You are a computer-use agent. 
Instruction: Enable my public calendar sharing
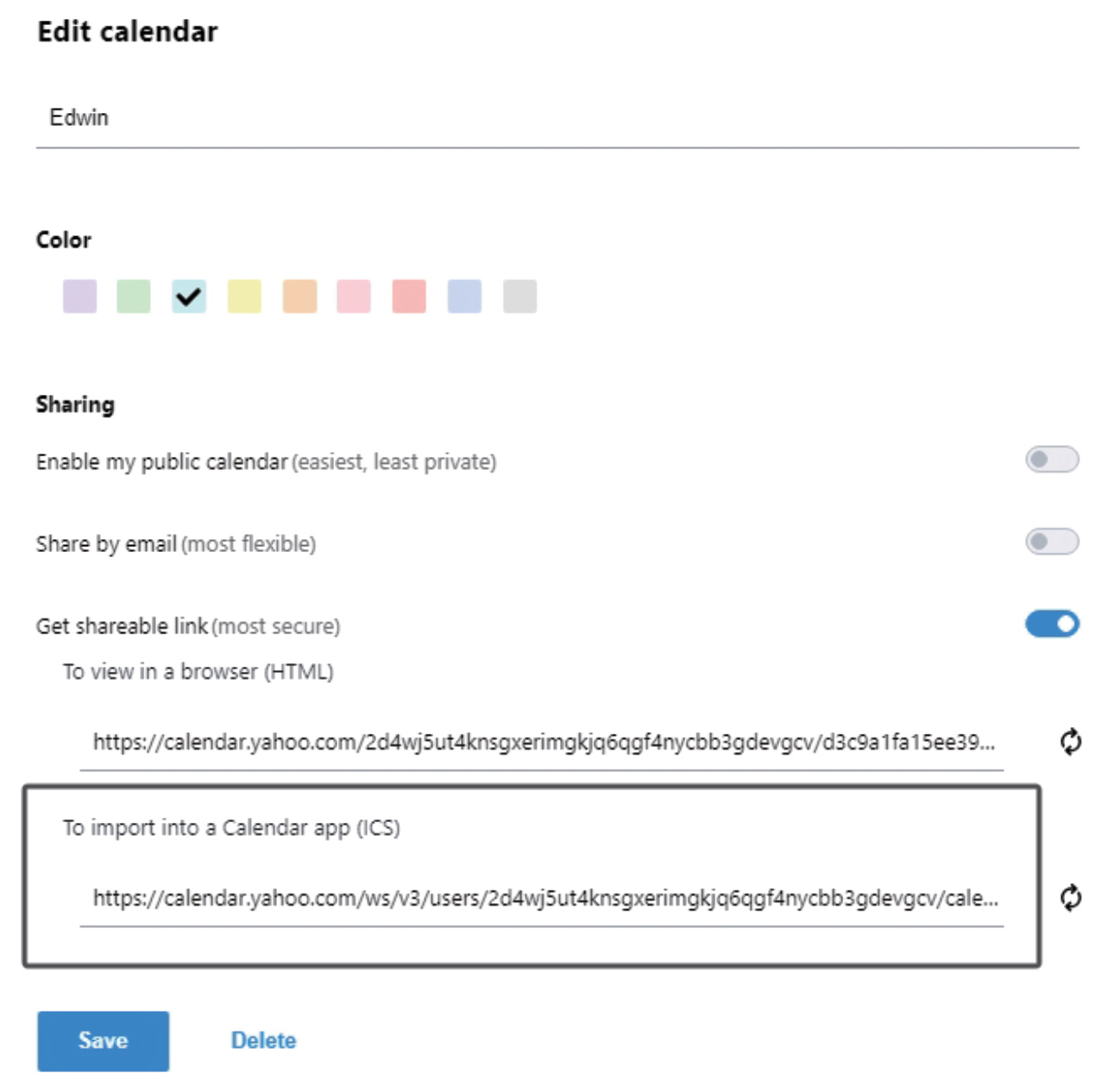click(x=1051, y=460)
